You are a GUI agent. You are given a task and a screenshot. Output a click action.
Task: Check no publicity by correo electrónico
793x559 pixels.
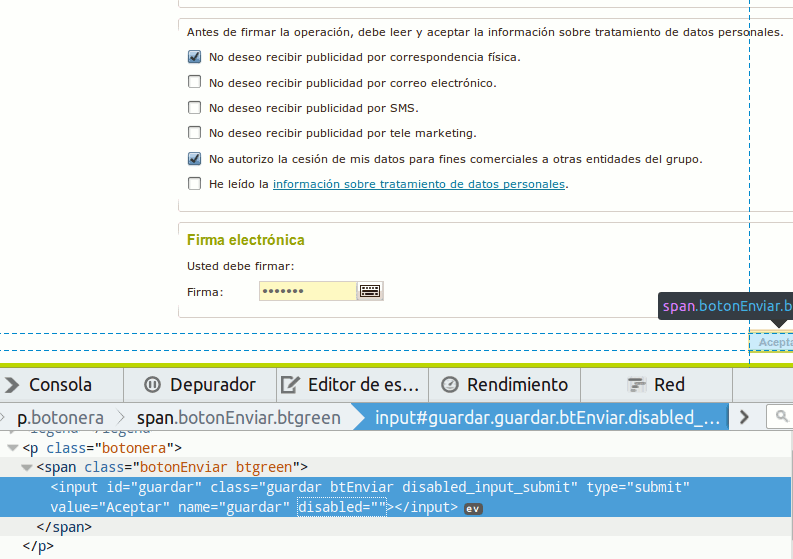[195, 82]
